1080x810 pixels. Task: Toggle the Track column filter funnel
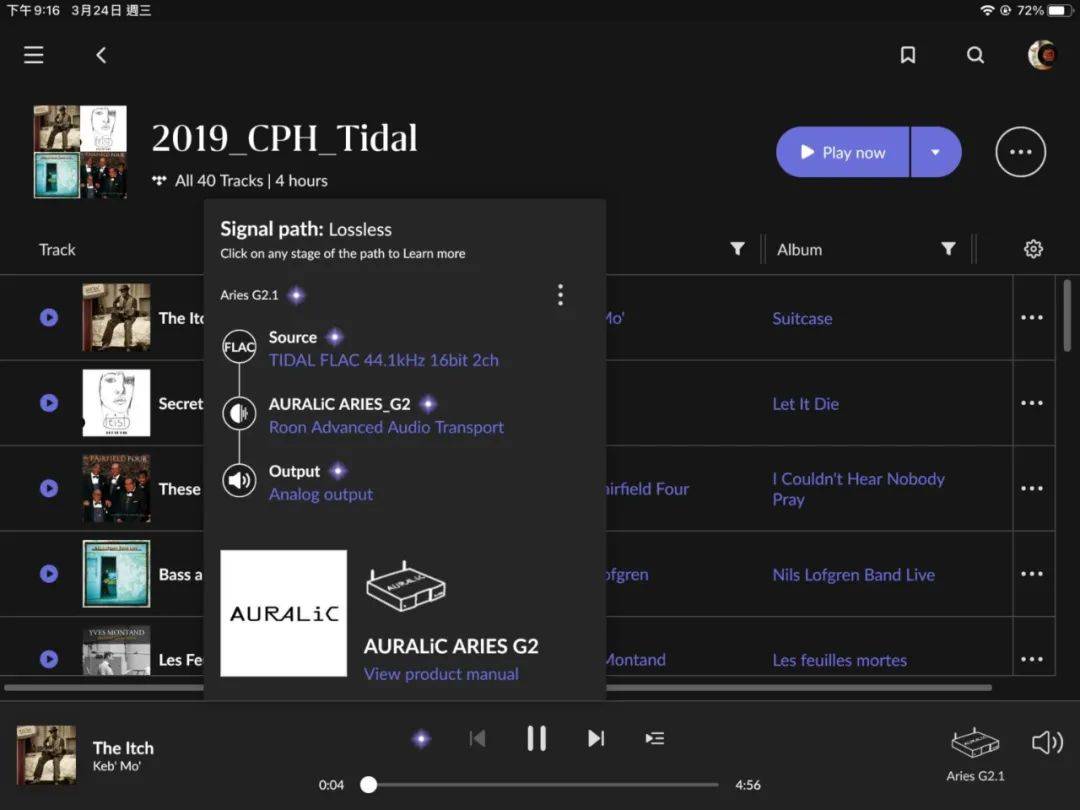(737, 249)
